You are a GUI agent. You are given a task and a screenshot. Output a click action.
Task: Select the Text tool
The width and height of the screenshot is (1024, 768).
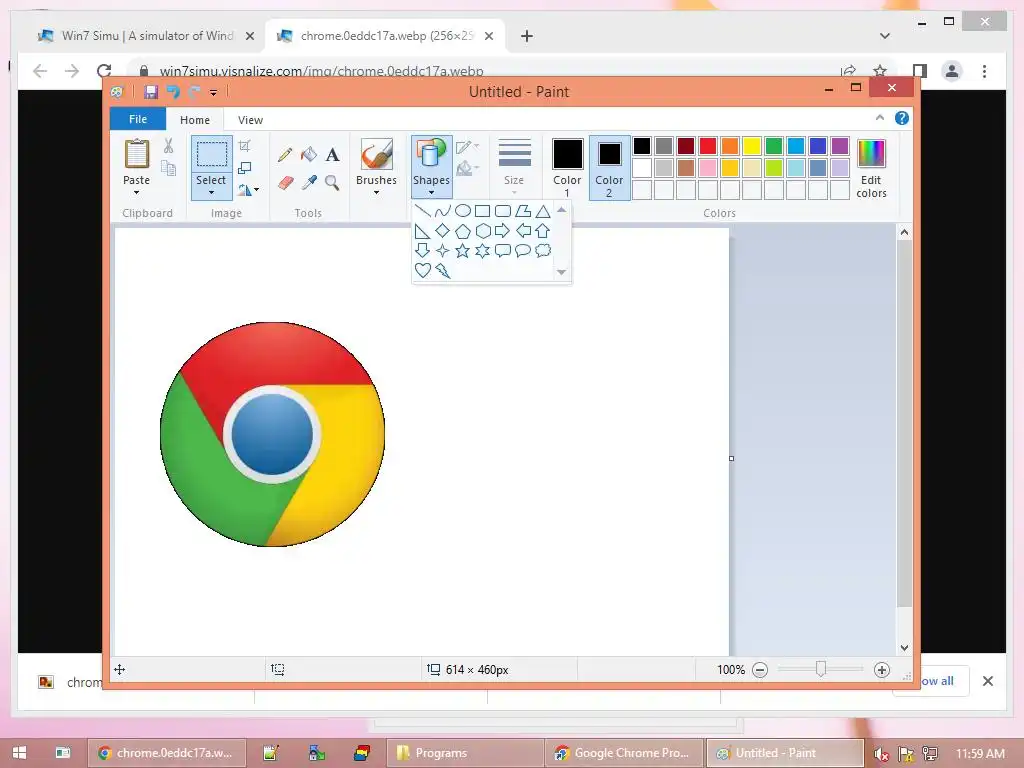332,155
